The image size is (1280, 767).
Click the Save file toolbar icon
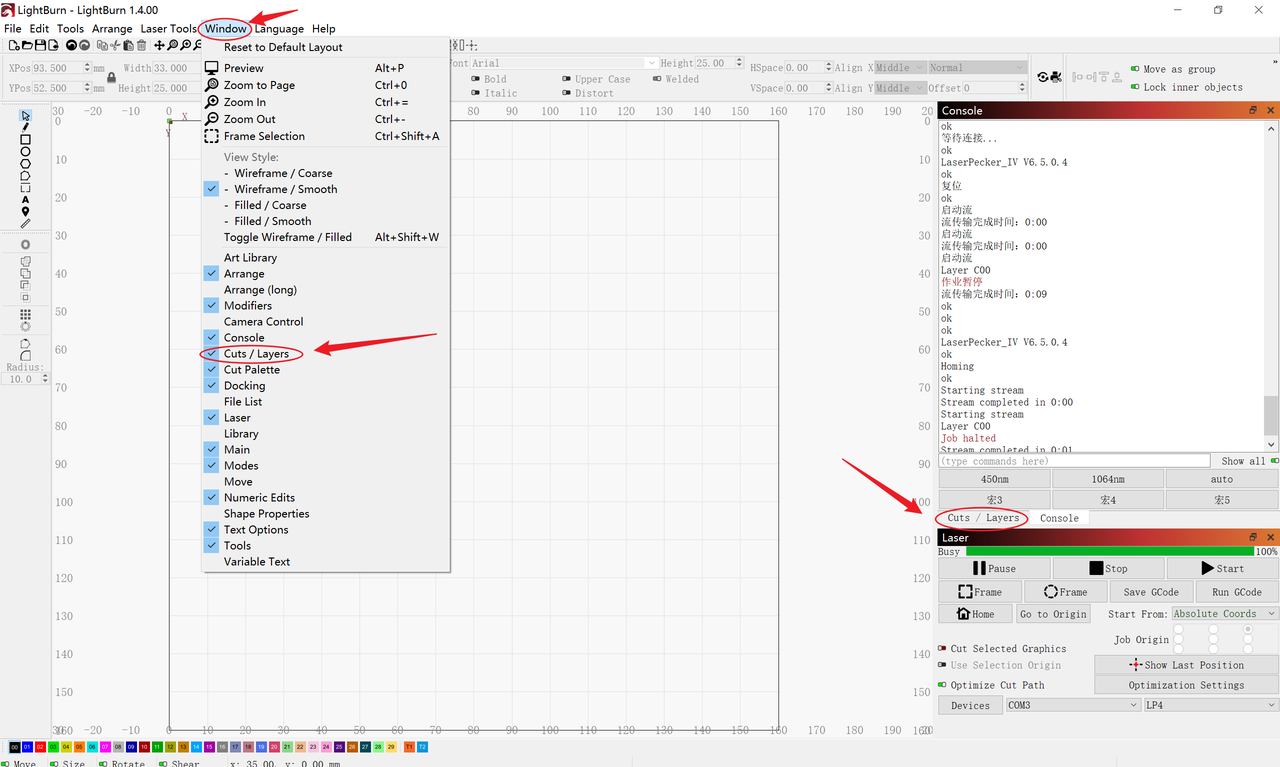(x=40, y=46)
